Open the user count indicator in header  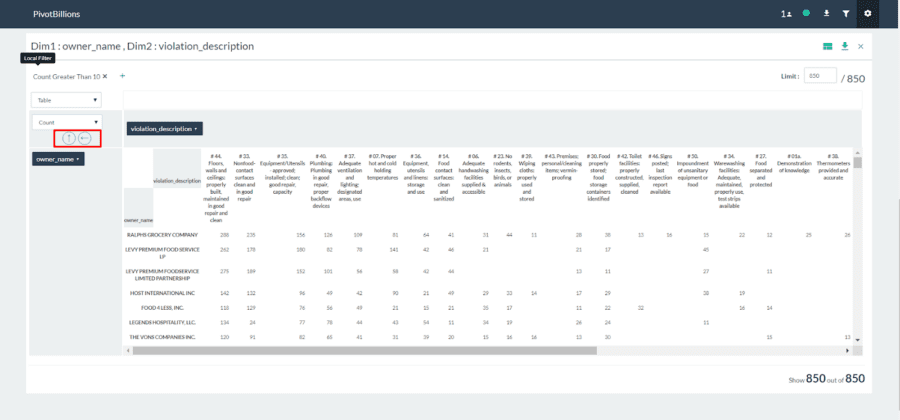[x=786, y=13]
